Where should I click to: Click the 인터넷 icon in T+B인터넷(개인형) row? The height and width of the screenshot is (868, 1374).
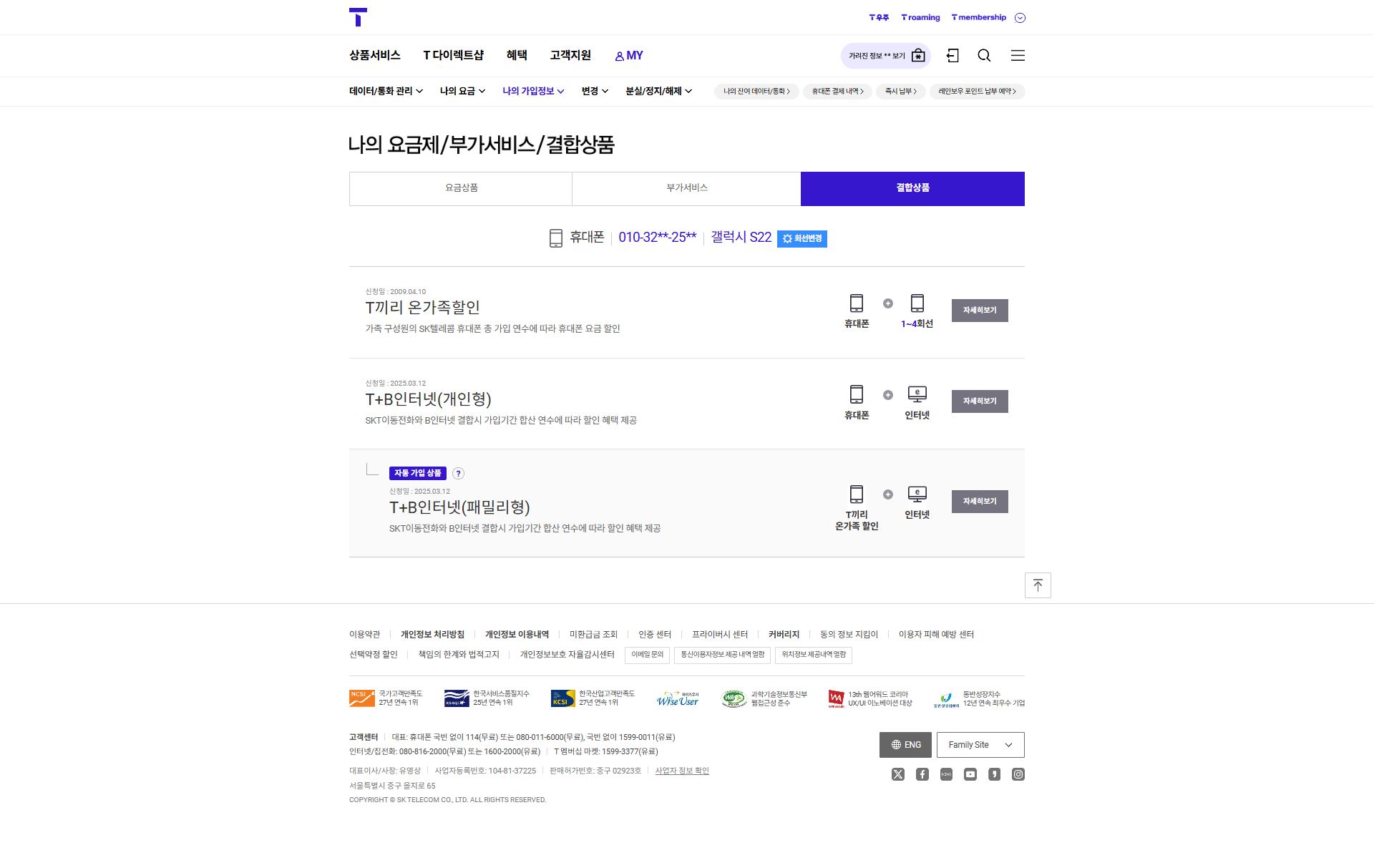tap(917, 394)
